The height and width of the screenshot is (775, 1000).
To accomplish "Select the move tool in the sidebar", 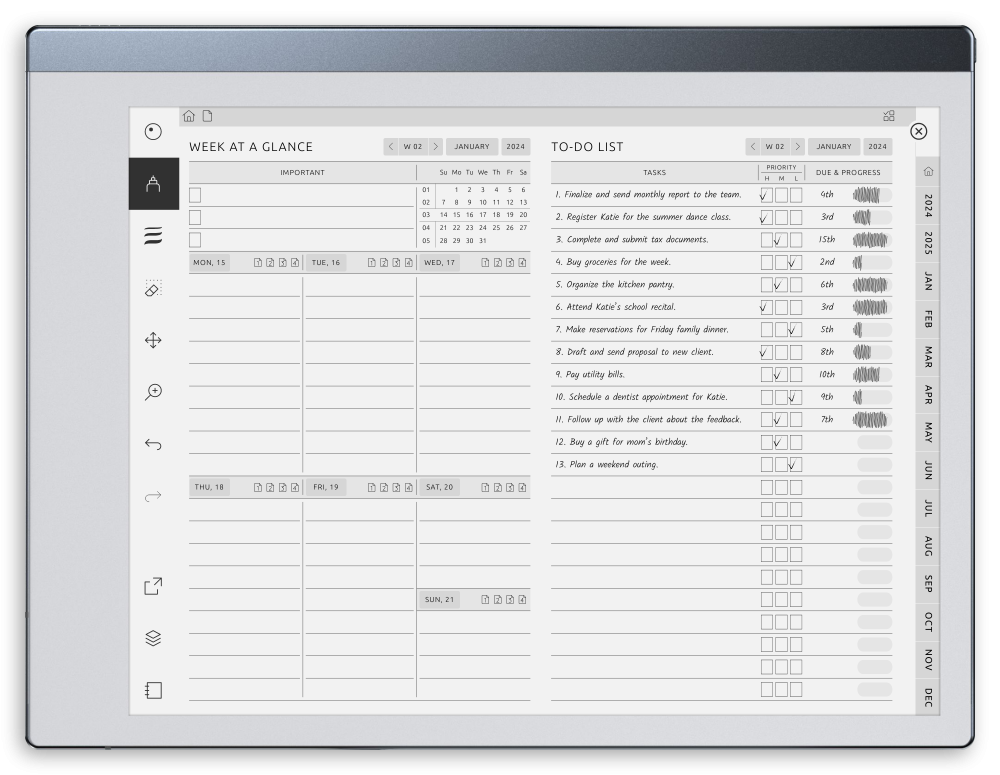I will pyautogui.click(x=152, y=341).
